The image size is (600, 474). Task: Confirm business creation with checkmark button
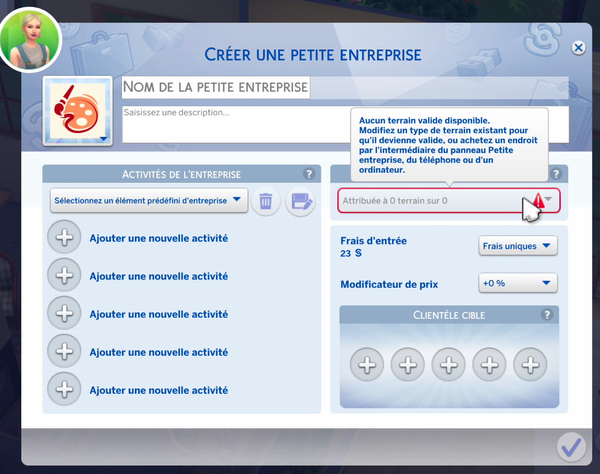point(571,445)
